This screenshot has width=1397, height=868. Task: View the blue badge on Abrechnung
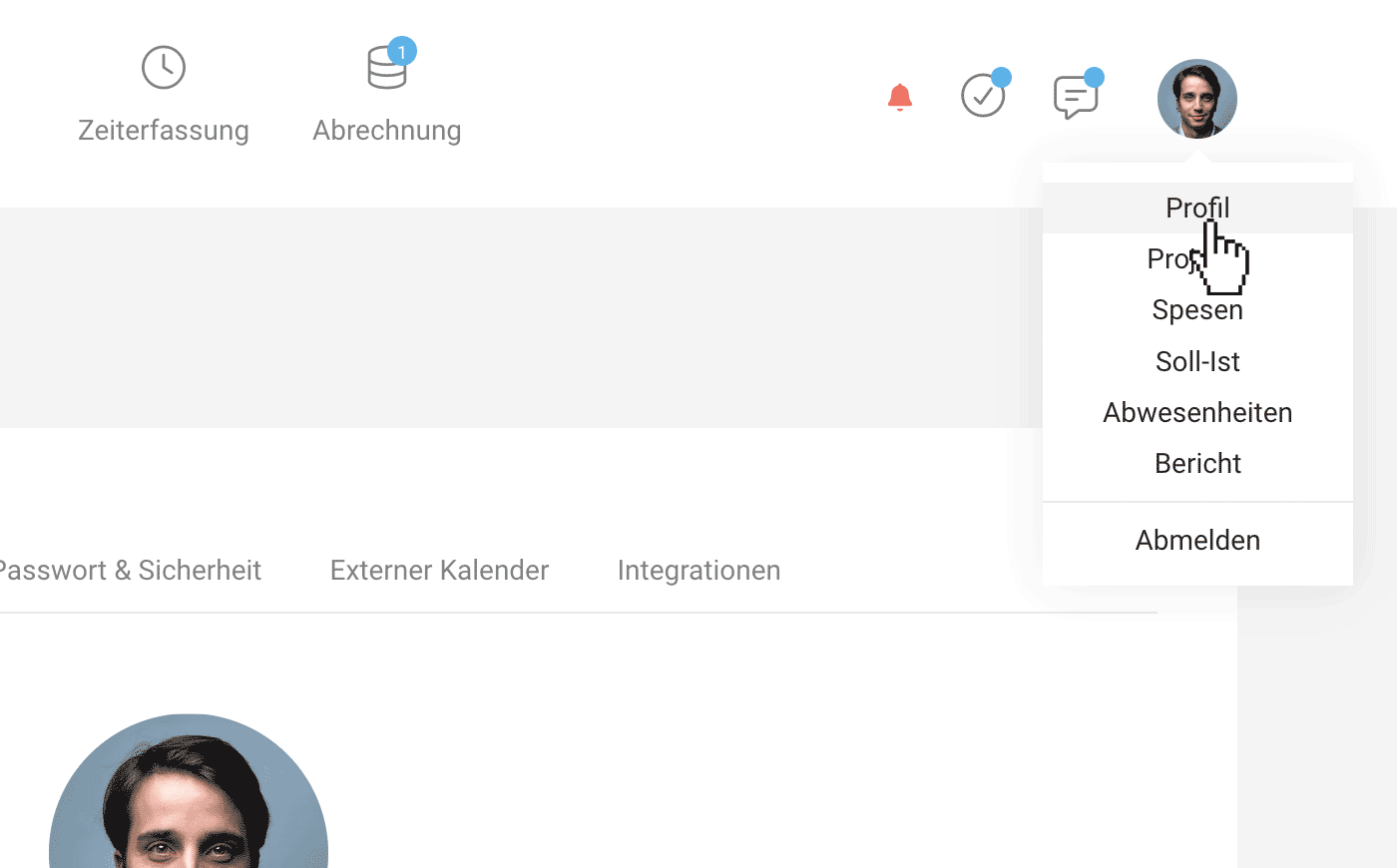(402, 50)
